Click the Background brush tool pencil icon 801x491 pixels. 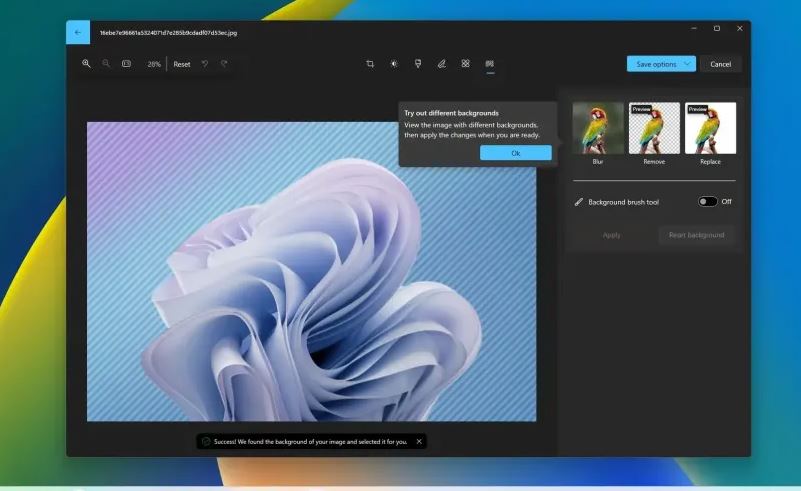click(x=579, y=202)
